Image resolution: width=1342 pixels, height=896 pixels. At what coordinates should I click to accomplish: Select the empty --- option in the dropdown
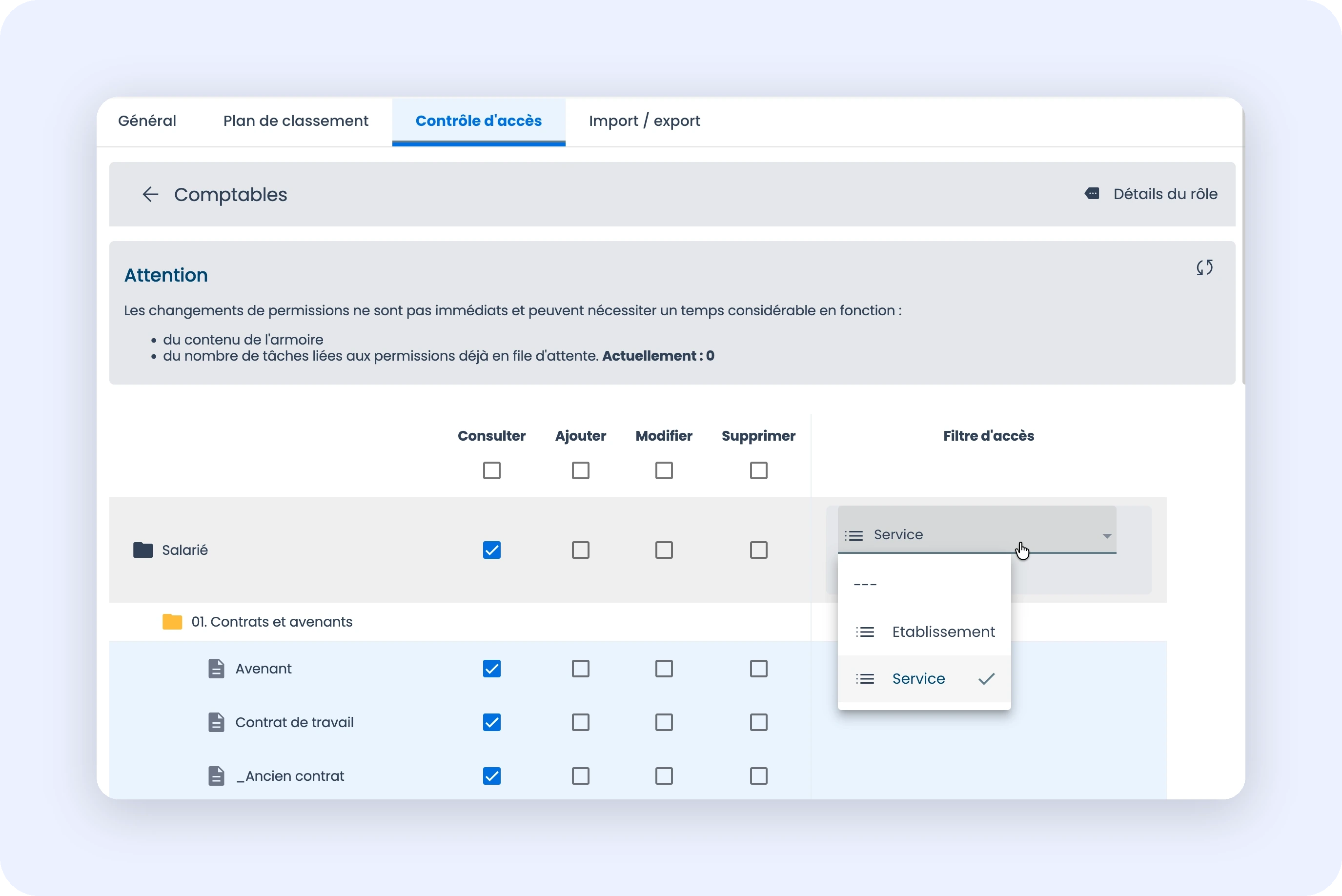click(x=924, y=585)
